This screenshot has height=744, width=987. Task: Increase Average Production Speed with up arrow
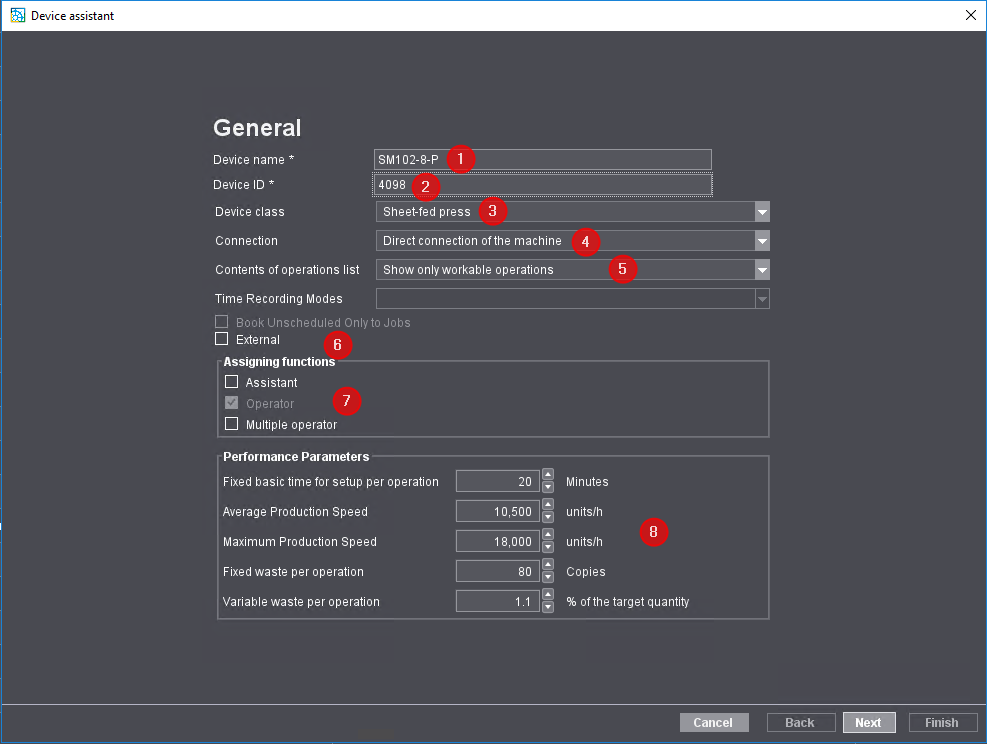(x=548, y=506)
